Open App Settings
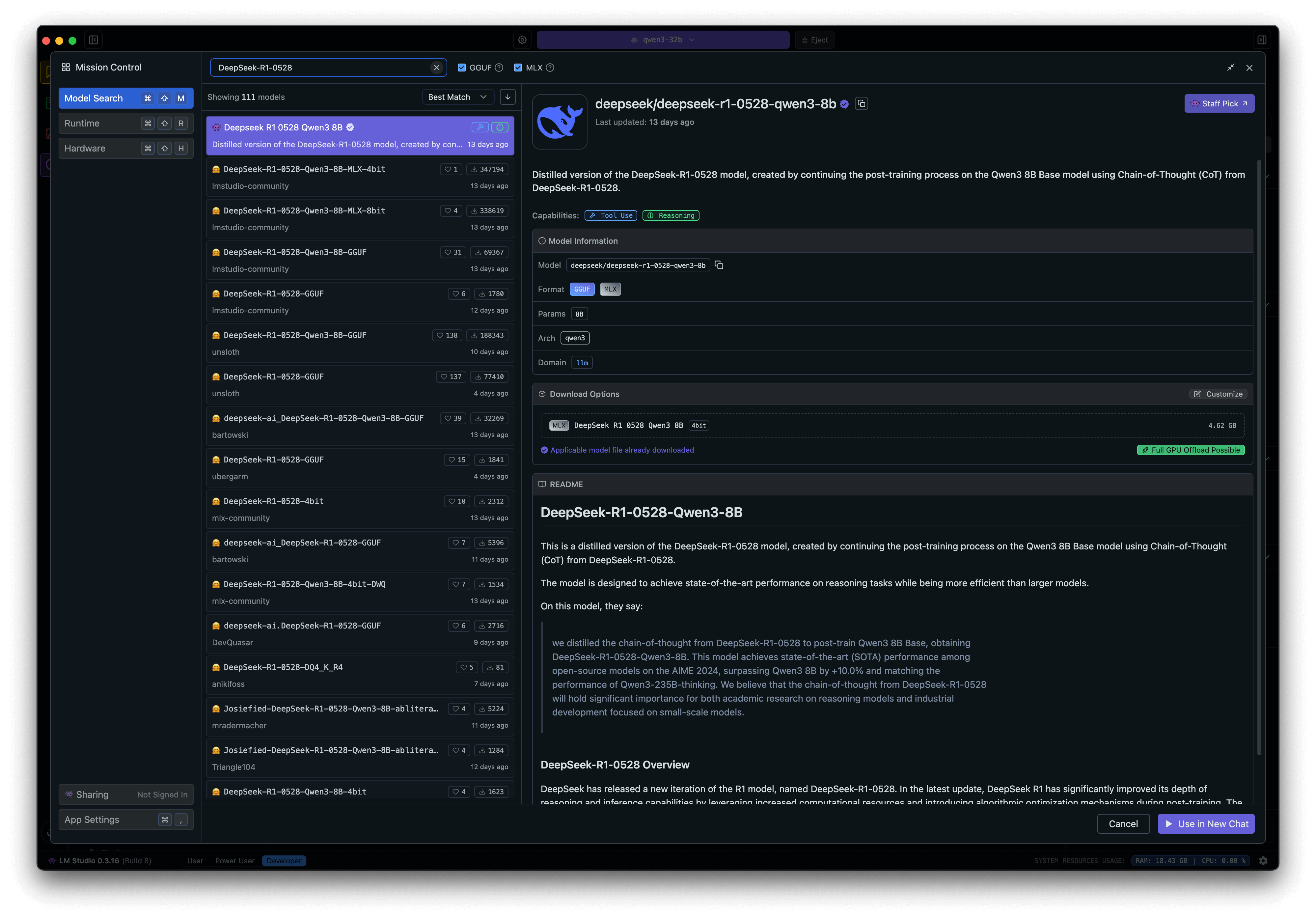Image resolution: width=1316 pixels, height=919 pixels. tap(125, 820)
